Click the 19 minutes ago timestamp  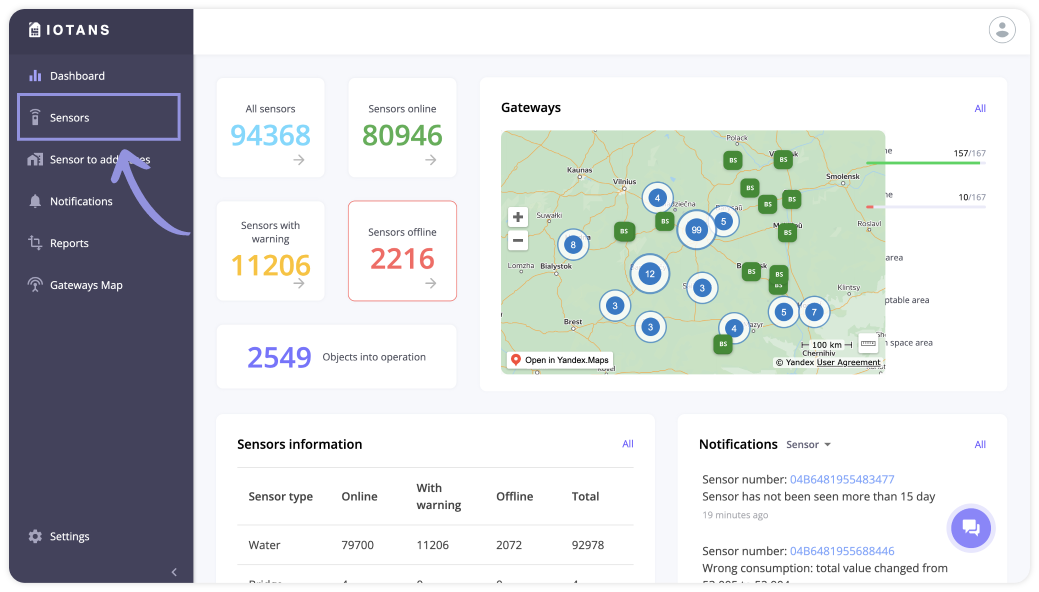click(x=736, y=515)
